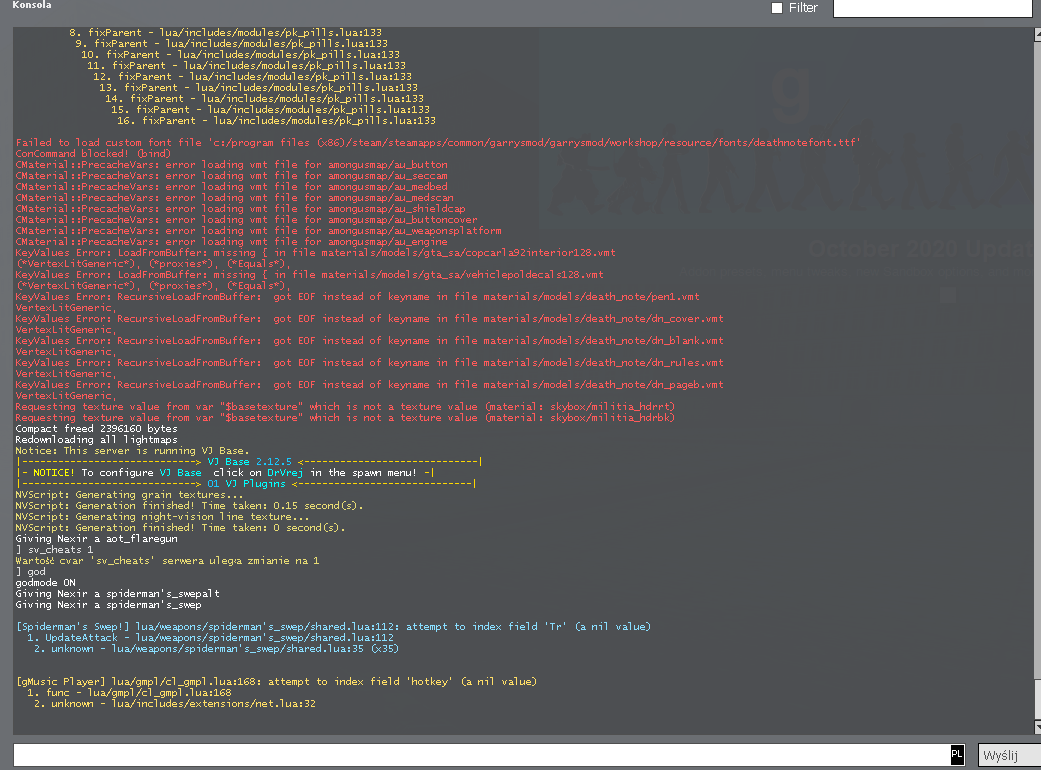Click 'Giving Nexir a aot_flaregun' line
The height and width of the screenshot is (770, 1041).
(96, 538)
